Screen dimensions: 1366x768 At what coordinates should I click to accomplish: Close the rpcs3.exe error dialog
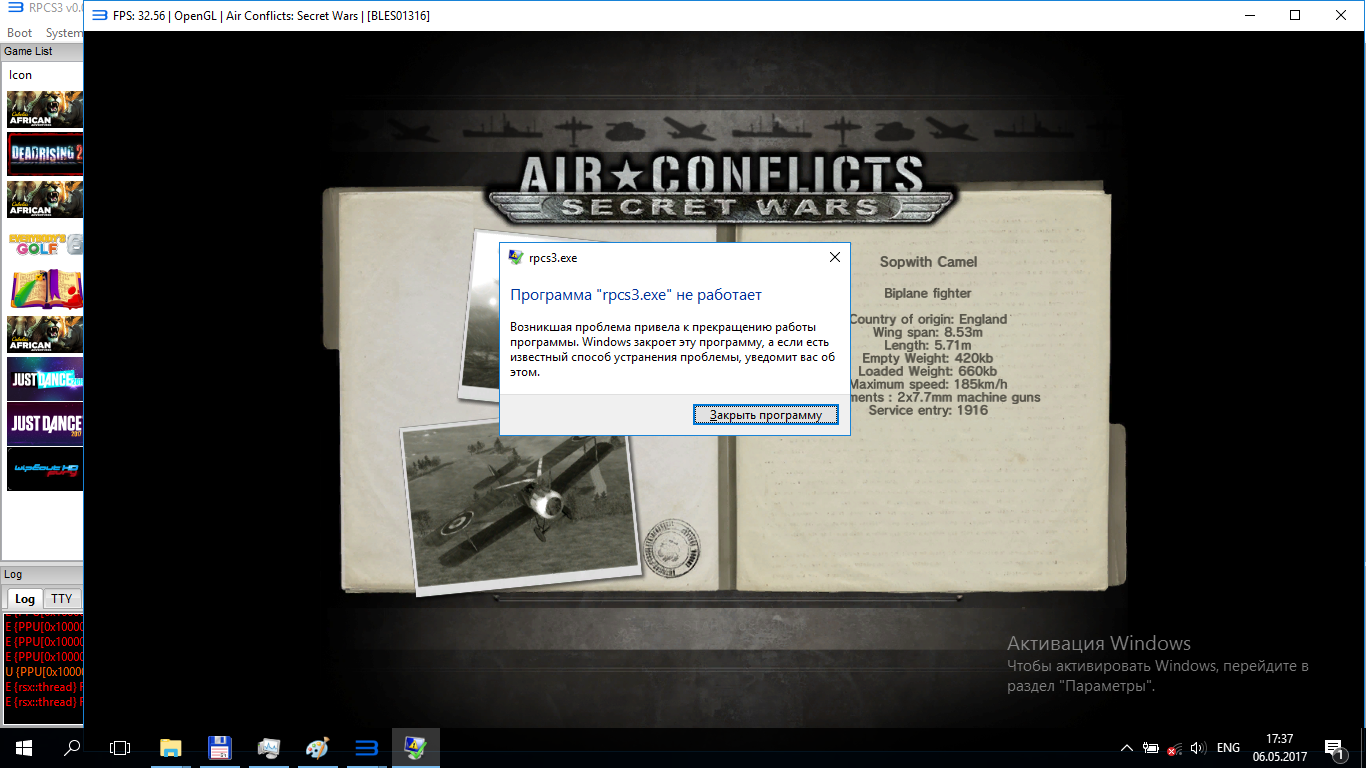835,257
